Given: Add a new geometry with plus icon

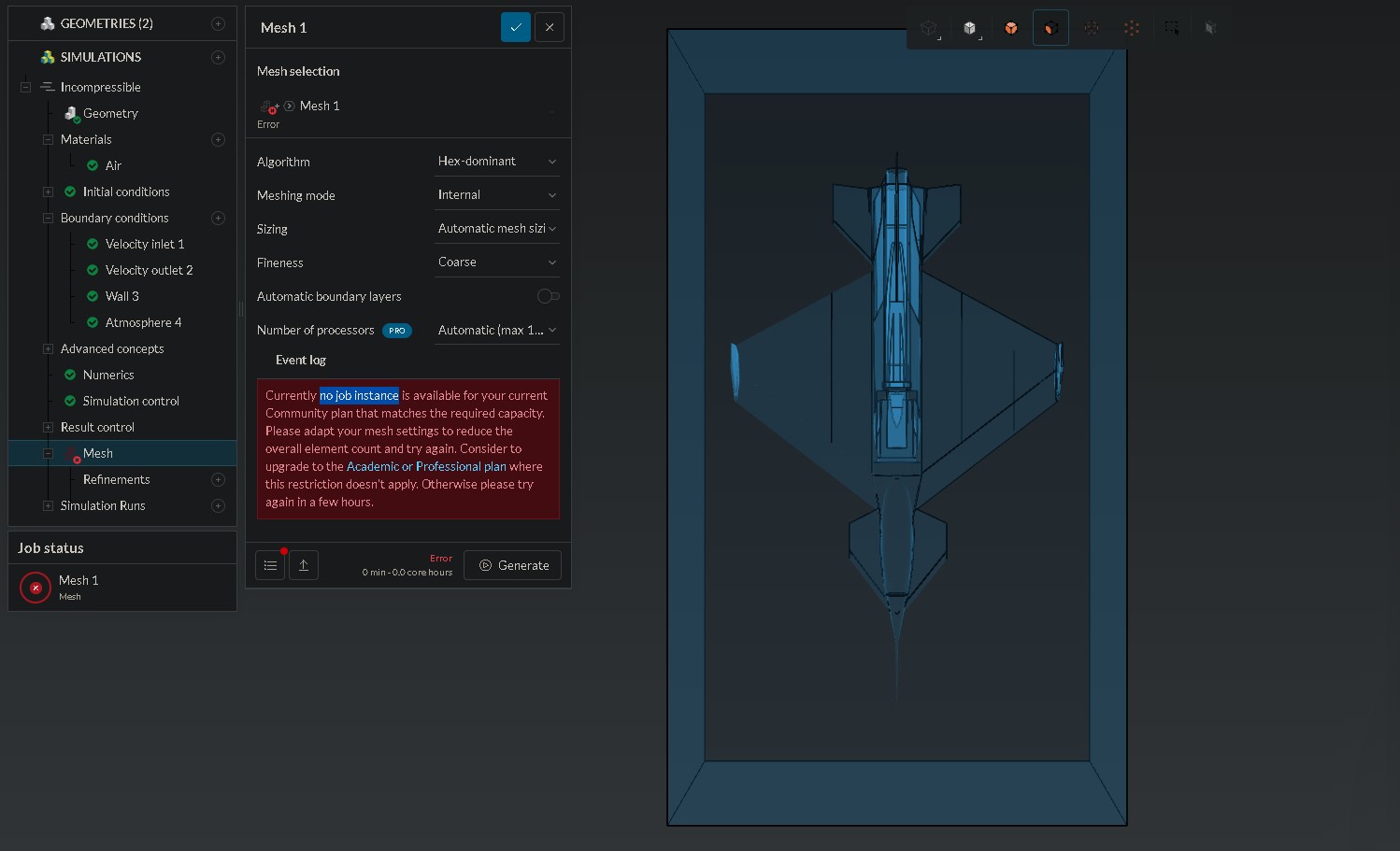Looking at the screenshot, I should (x=218, y=23).
